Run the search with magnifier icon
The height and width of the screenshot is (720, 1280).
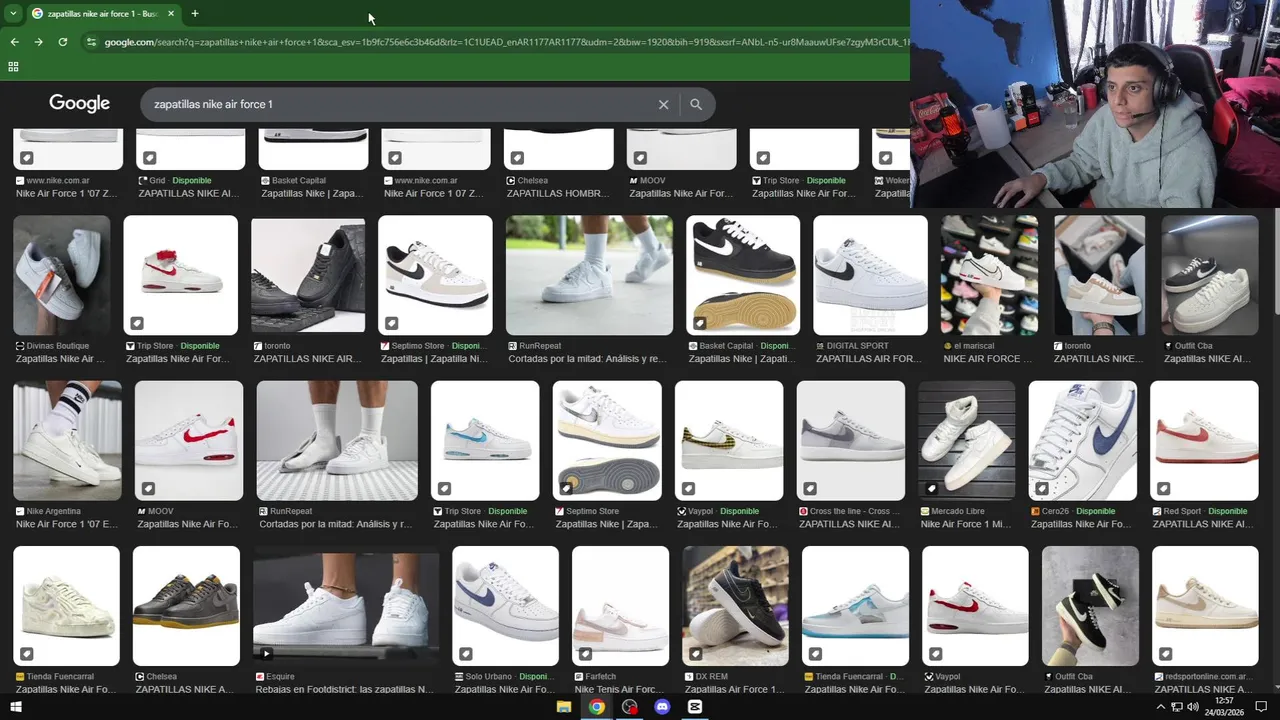[696, 104]
